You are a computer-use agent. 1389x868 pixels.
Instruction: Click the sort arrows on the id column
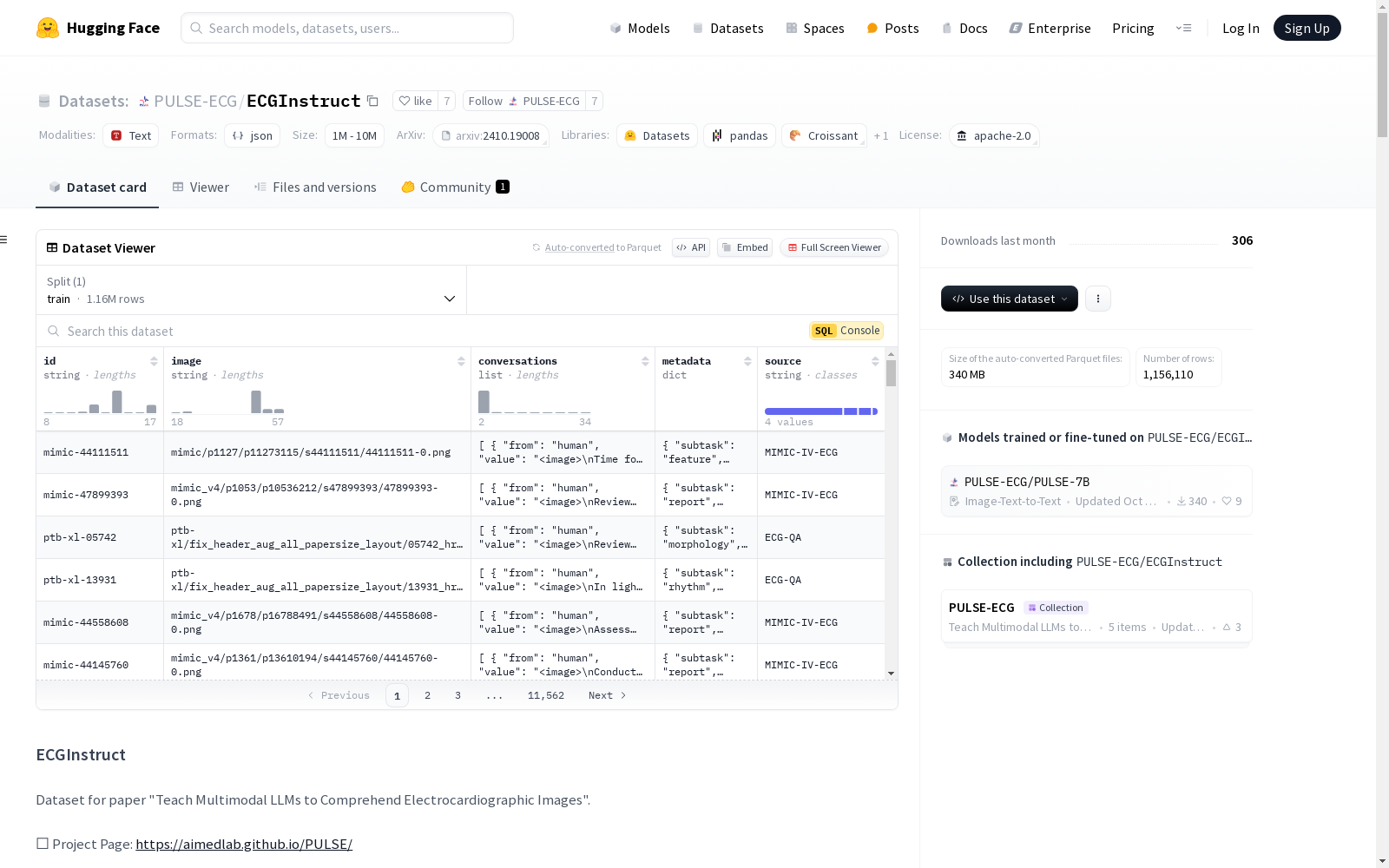pos(154,361)
